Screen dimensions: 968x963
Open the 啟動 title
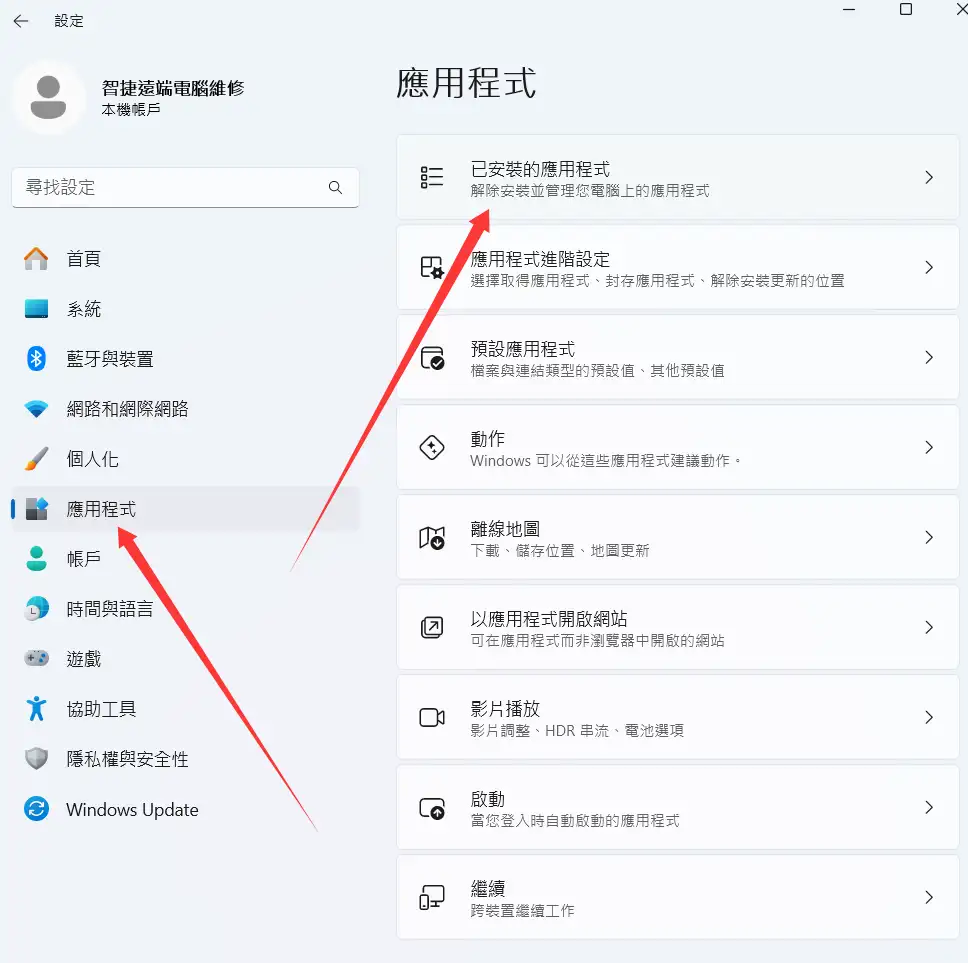pyautogui.click(x=488, y=799)
